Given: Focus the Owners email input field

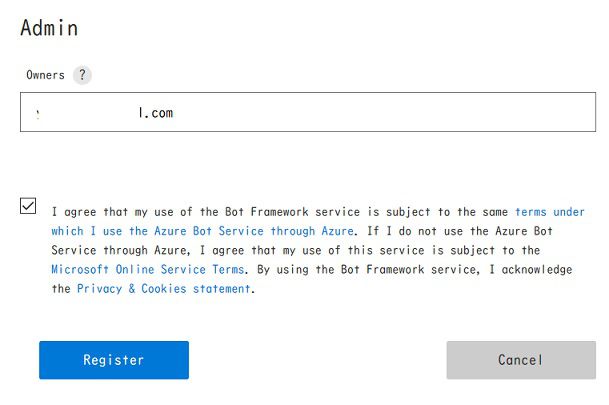Looking at the screenshot, I should coord(300,113).
